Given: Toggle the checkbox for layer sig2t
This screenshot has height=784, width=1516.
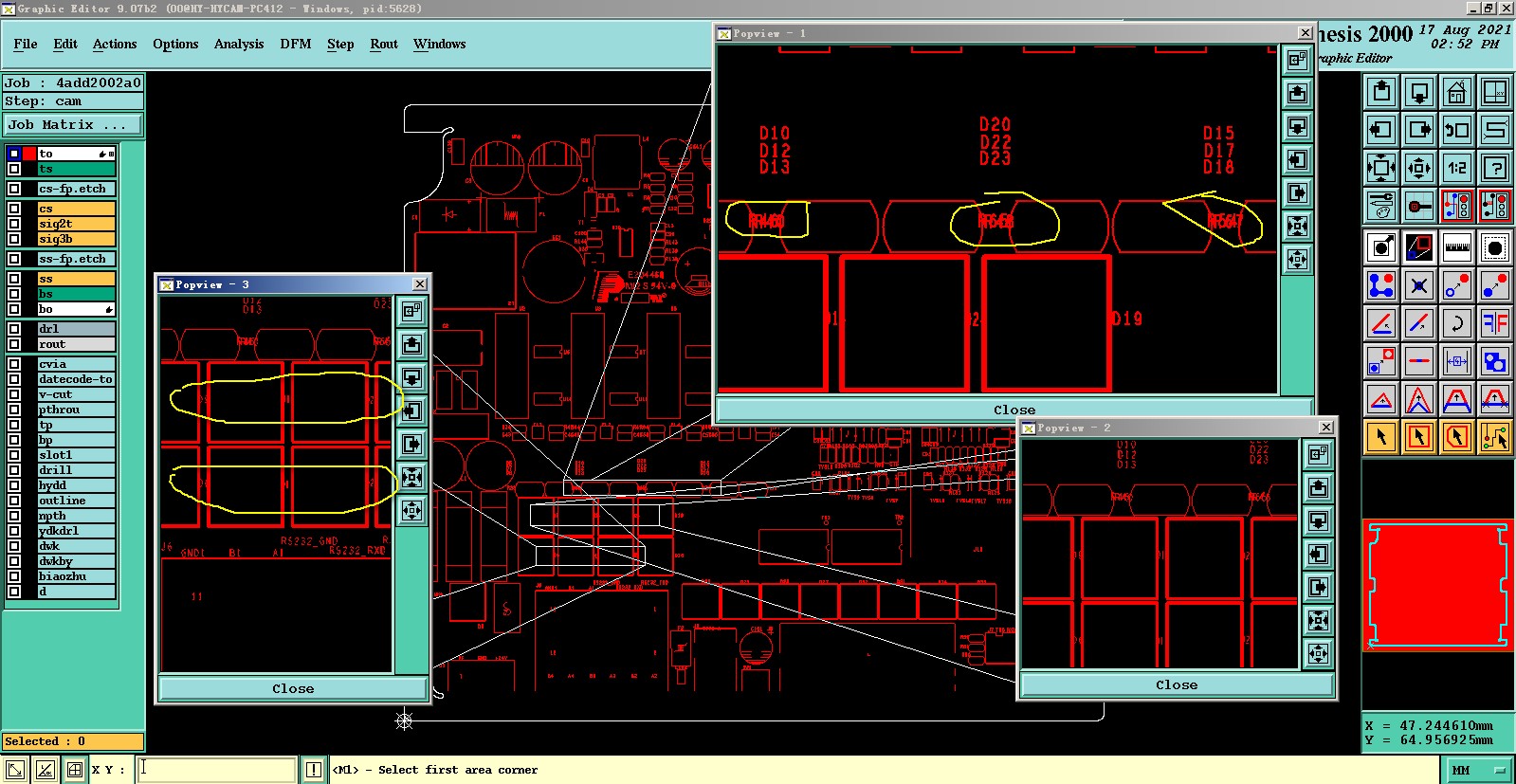Looking at the screenshot, I should (x=14, y=224).
